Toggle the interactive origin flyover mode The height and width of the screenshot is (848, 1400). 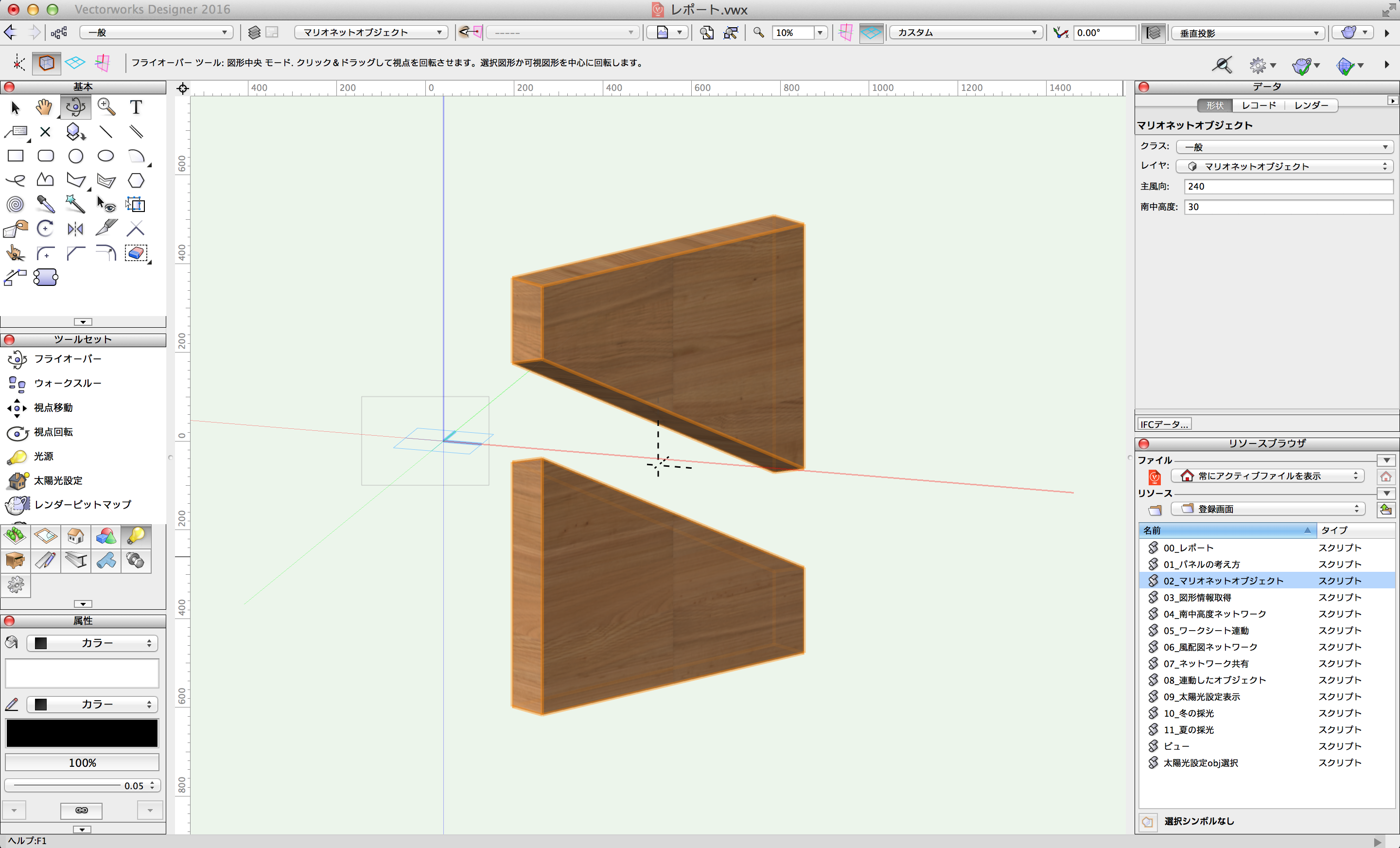18,63
